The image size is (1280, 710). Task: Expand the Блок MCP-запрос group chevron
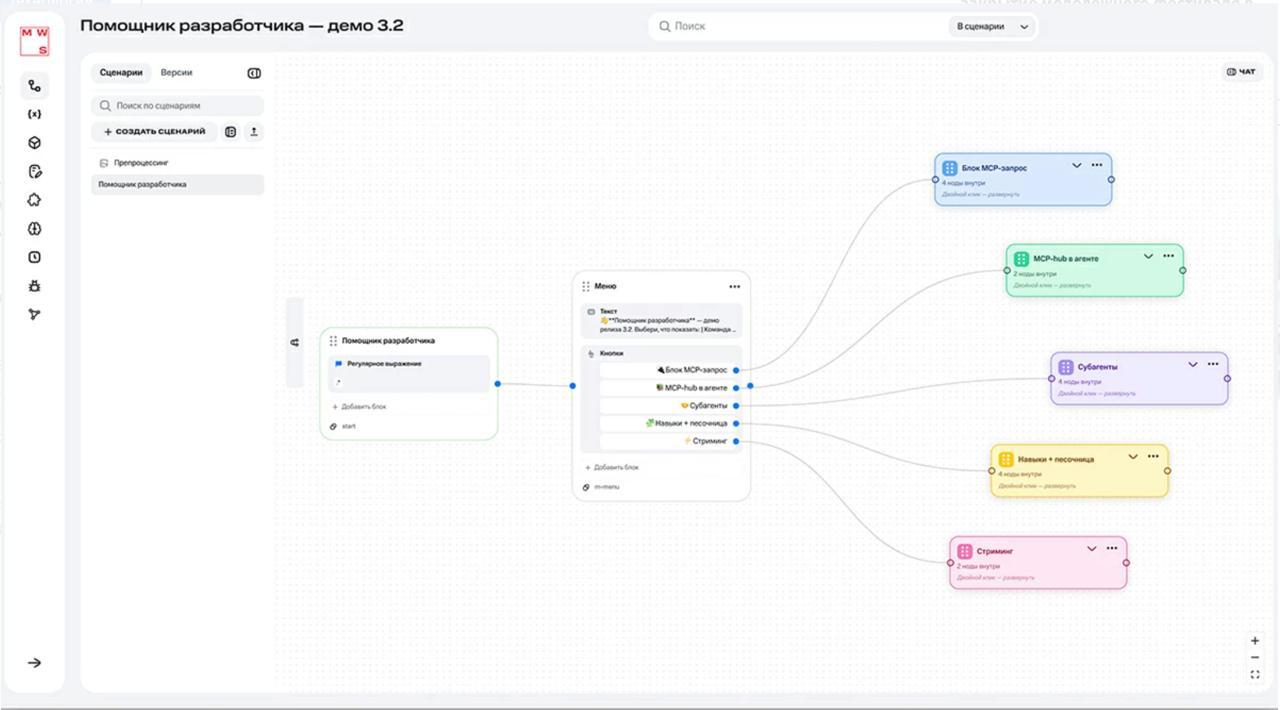coord(1077,166)
